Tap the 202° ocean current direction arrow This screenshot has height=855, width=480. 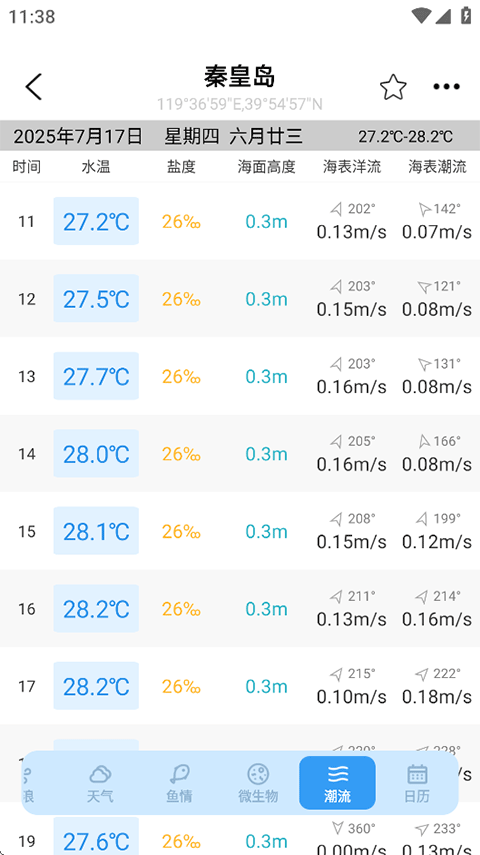tap(337, 209)
